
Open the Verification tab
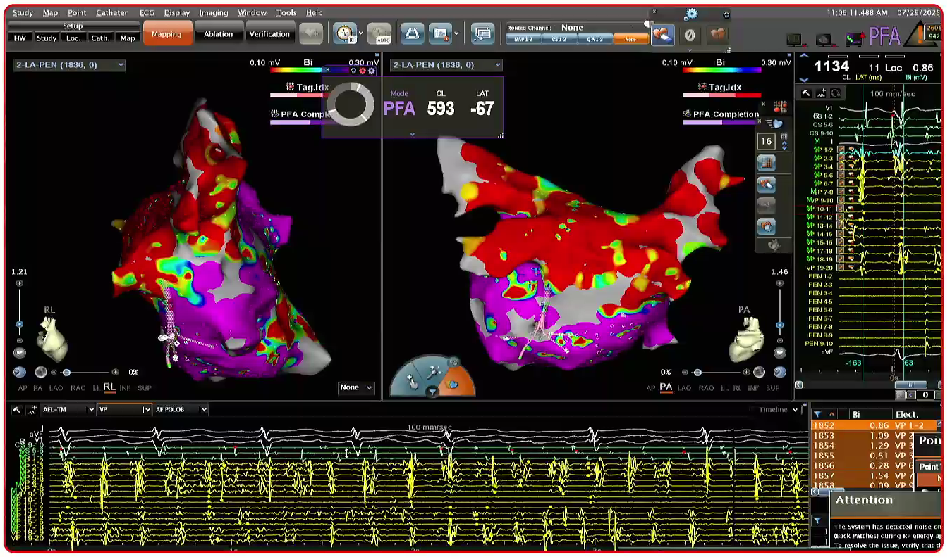tap(269, 35)
